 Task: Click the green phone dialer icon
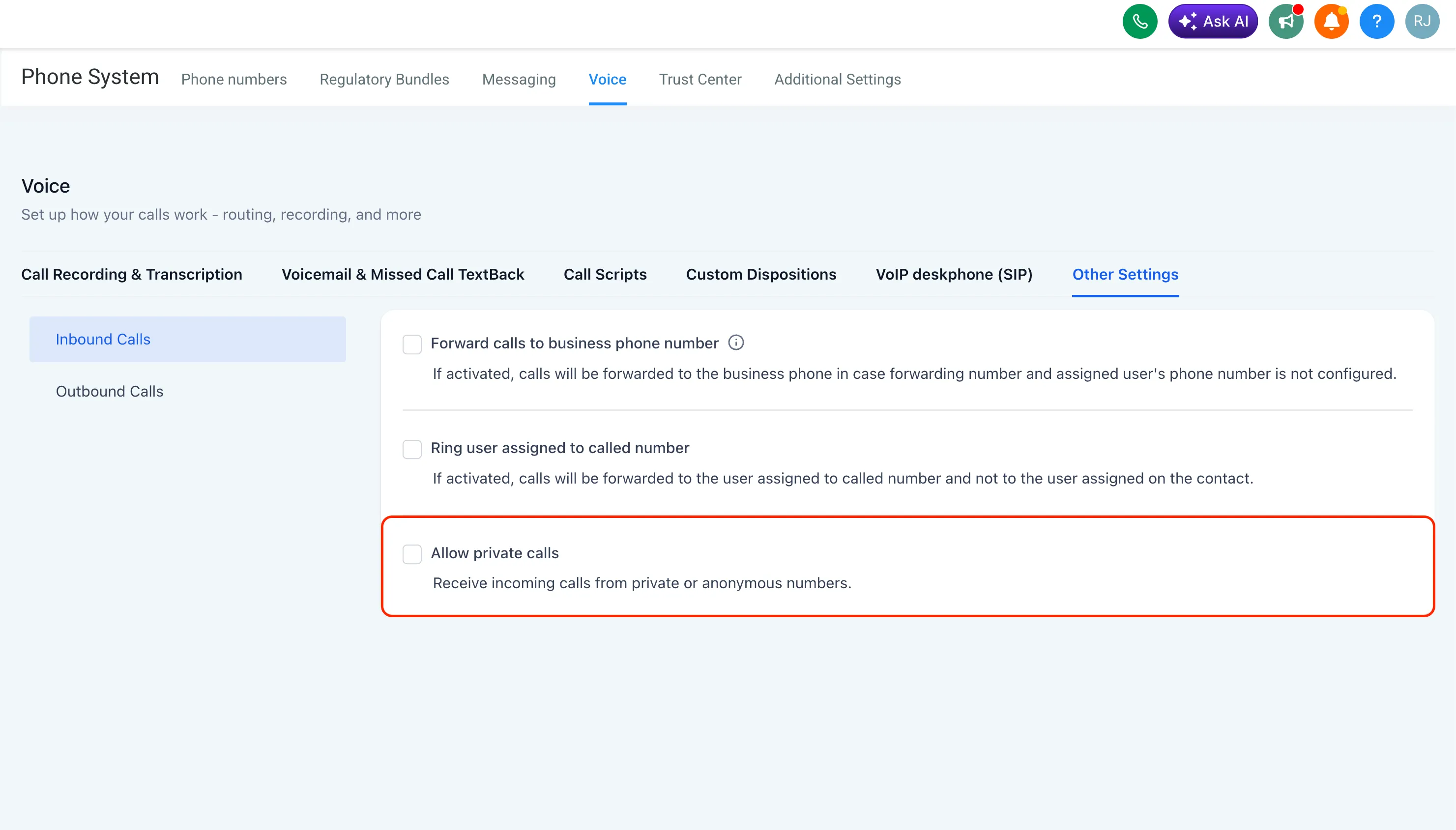[1139, 21]
